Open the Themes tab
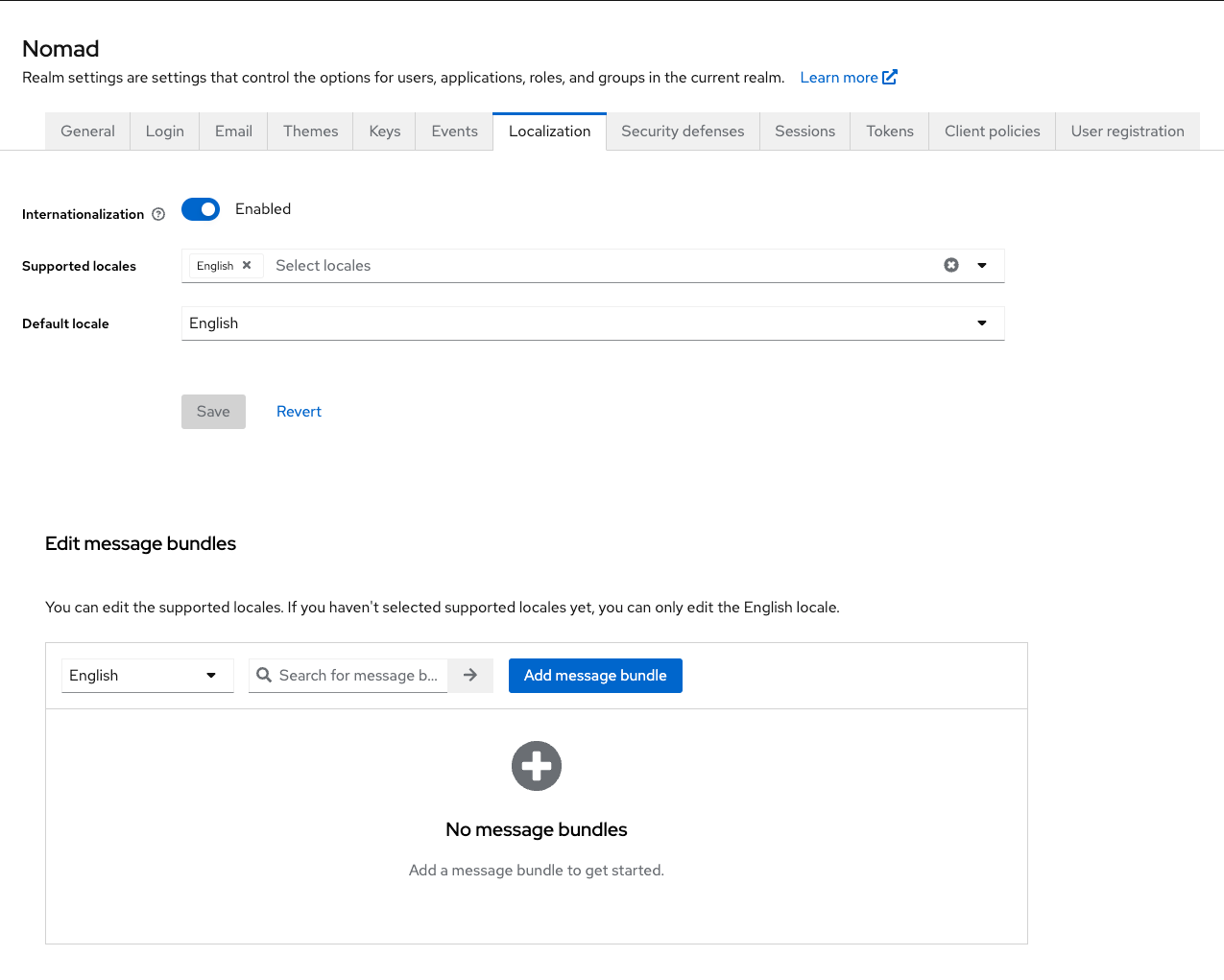1224x980 pixels. pyautogui.click(x=311, y=131)
